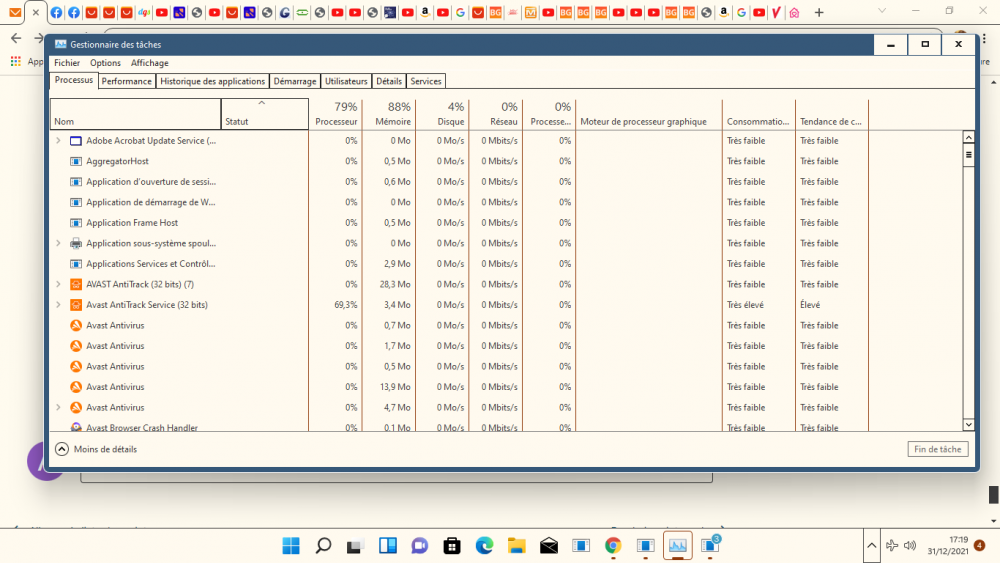Open Microsoft Store from the taskbar
The image size is (1000, 563).
tap(452, 546)
